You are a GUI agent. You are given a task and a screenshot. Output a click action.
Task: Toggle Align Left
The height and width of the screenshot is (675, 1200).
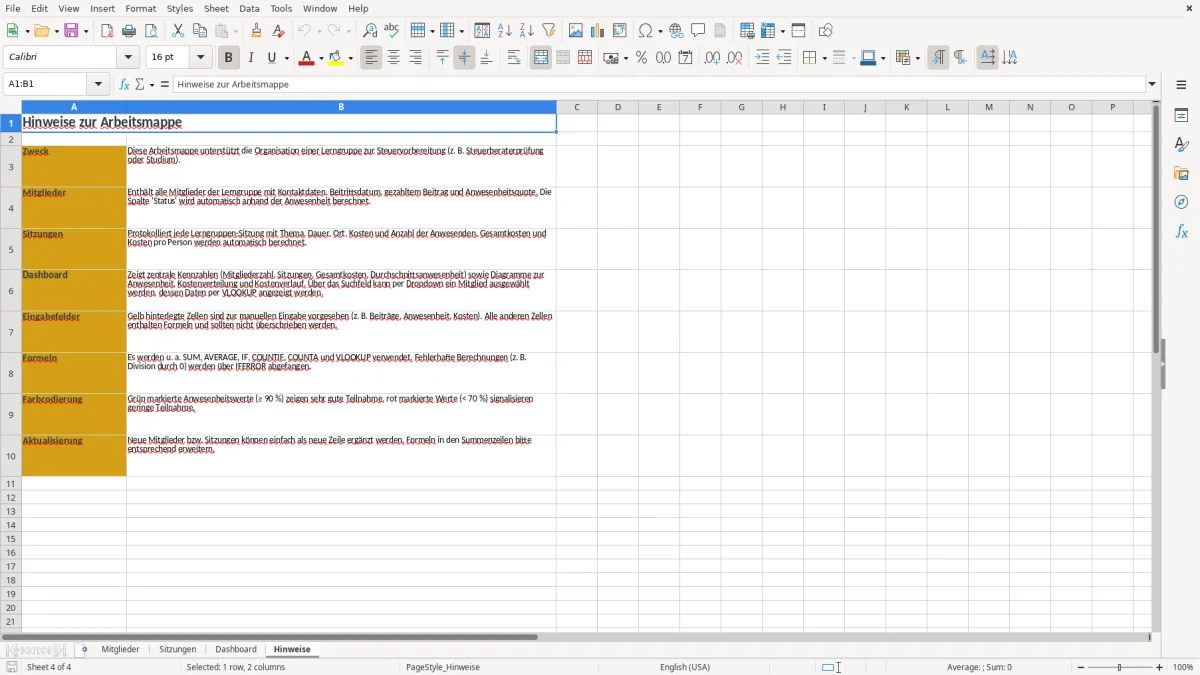371,58
